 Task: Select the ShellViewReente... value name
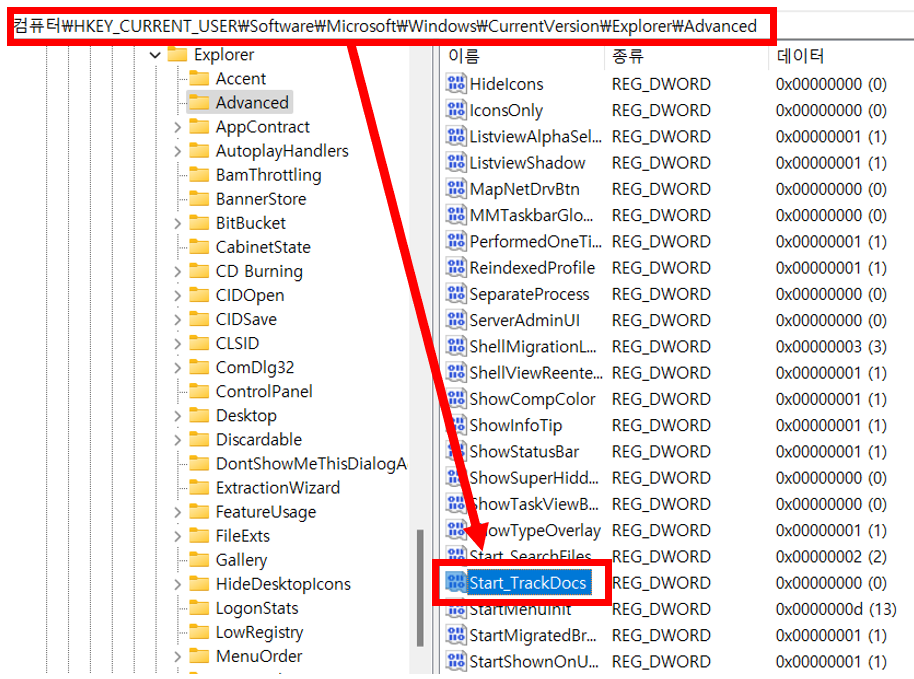pyautogui.click(x=536, y=372)
